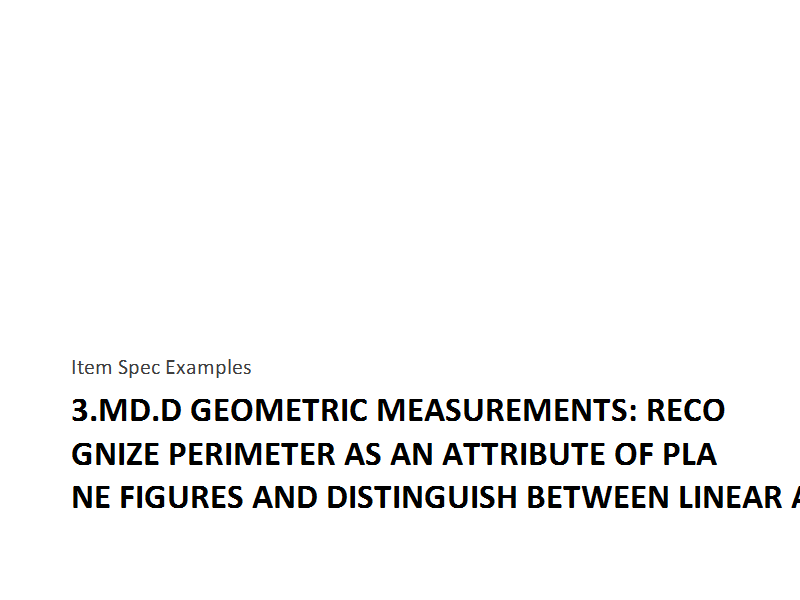Click 'NE' at the start of the third title line
The height and width of the screenshot is (600, 800).
[91, 497]
